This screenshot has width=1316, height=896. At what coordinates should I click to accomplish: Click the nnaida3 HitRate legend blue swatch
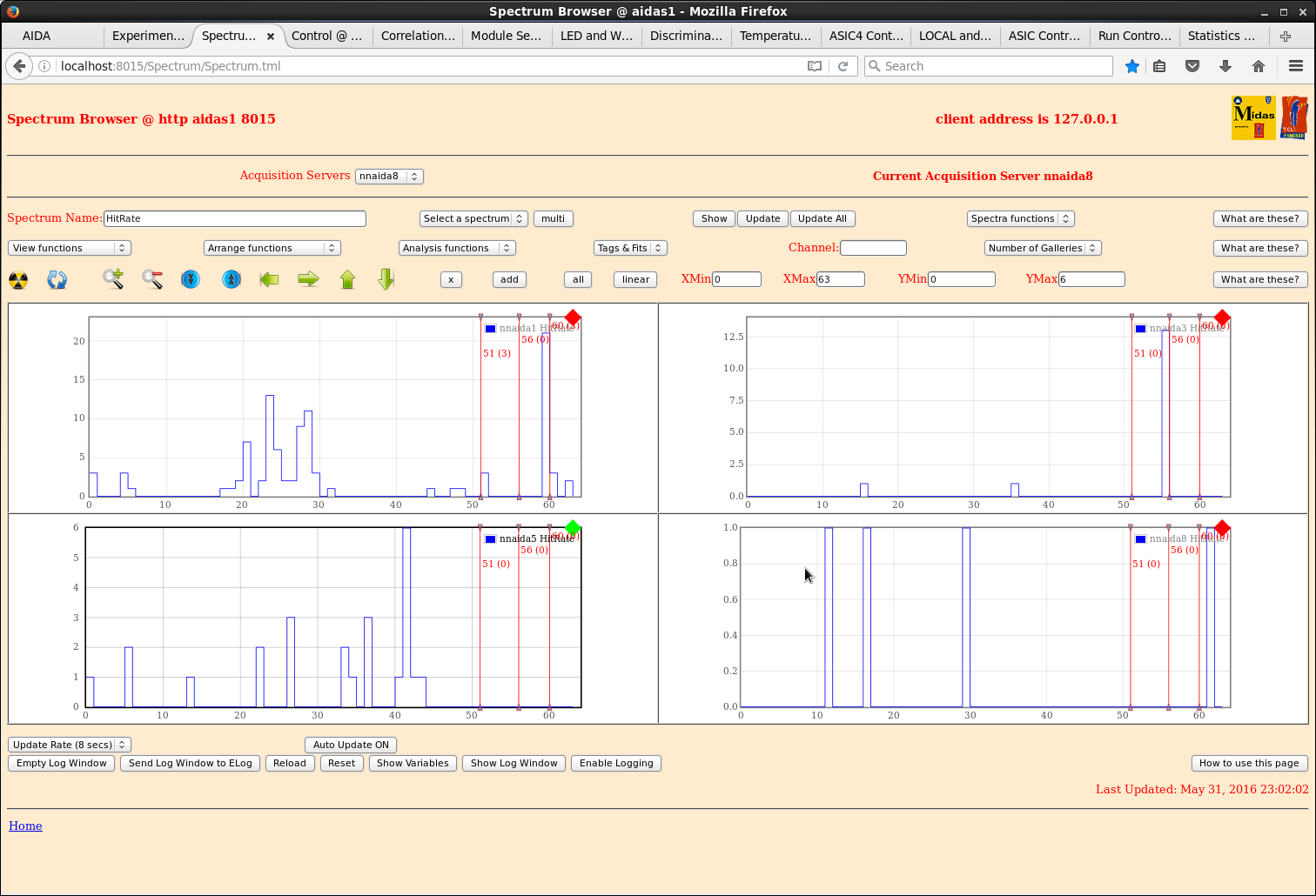point(1141,329)
